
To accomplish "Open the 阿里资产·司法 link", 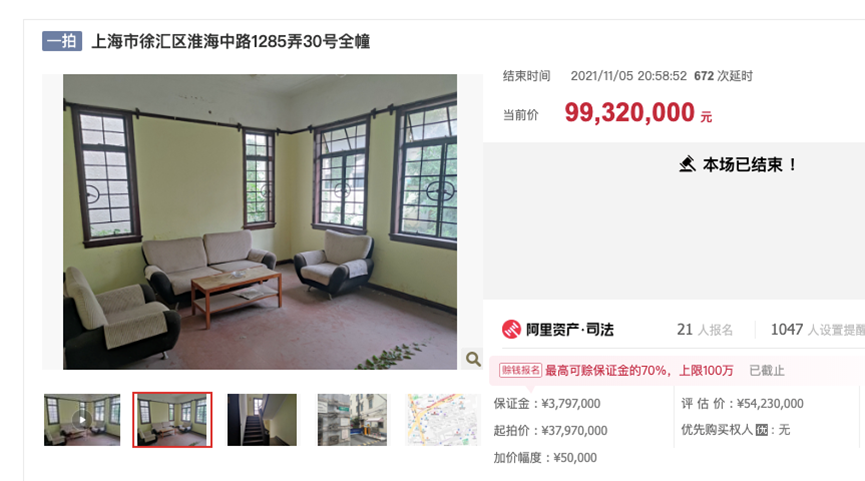I will (569, 330).
